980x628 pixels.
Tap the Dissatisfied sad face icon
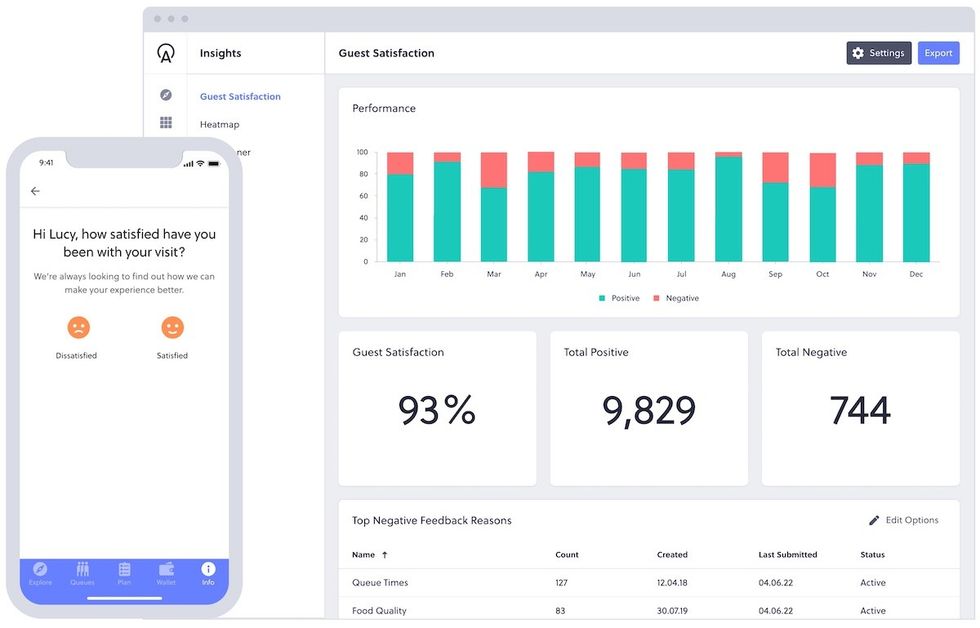[x=77, y=327]
